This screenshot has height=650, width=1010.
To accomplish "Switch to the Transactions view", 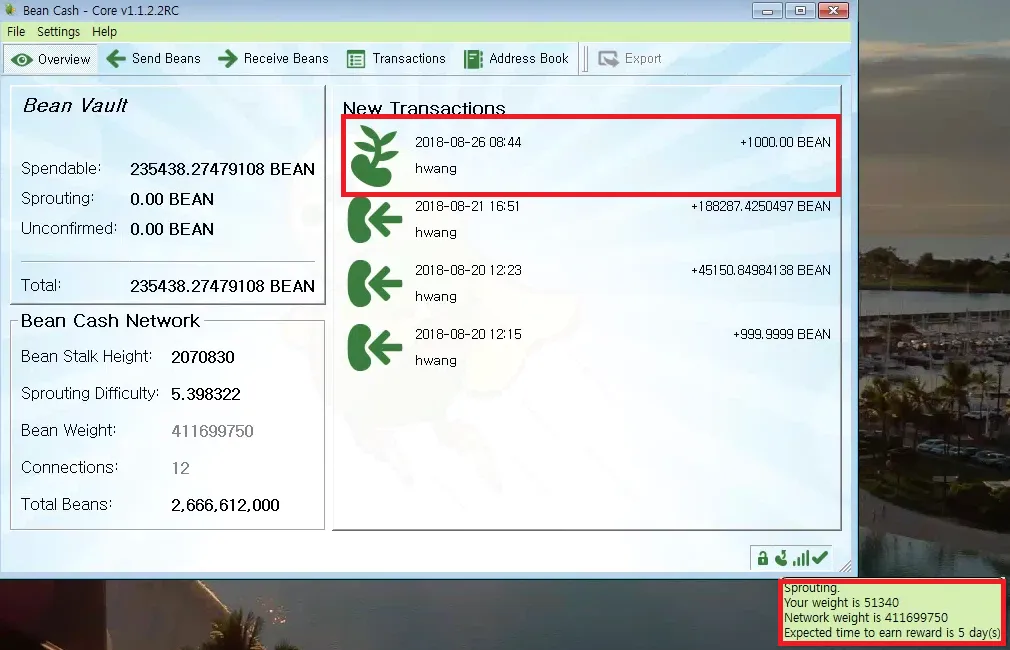I will click(396, 59).
